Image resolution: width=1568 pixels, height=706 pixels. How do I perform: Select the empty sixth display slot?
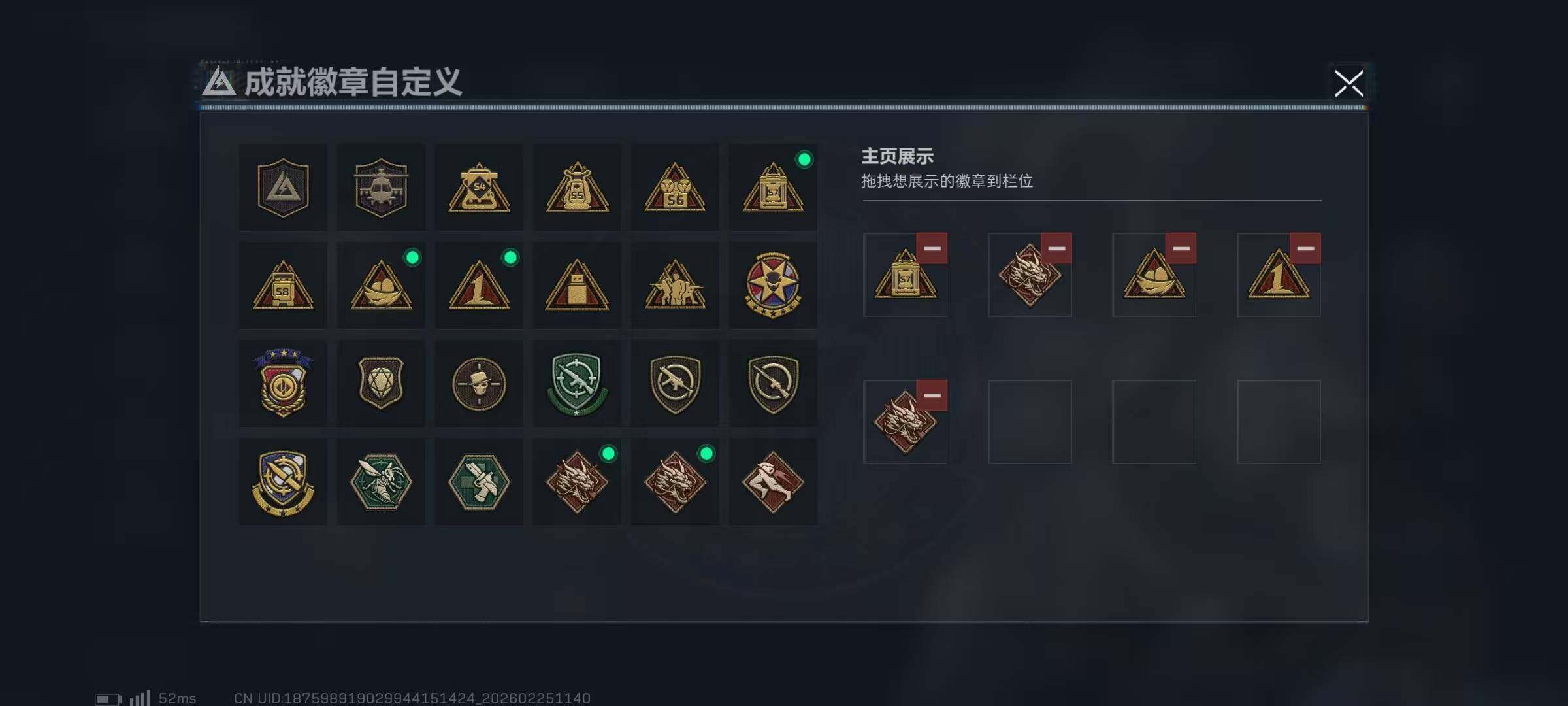(1030, 422)
